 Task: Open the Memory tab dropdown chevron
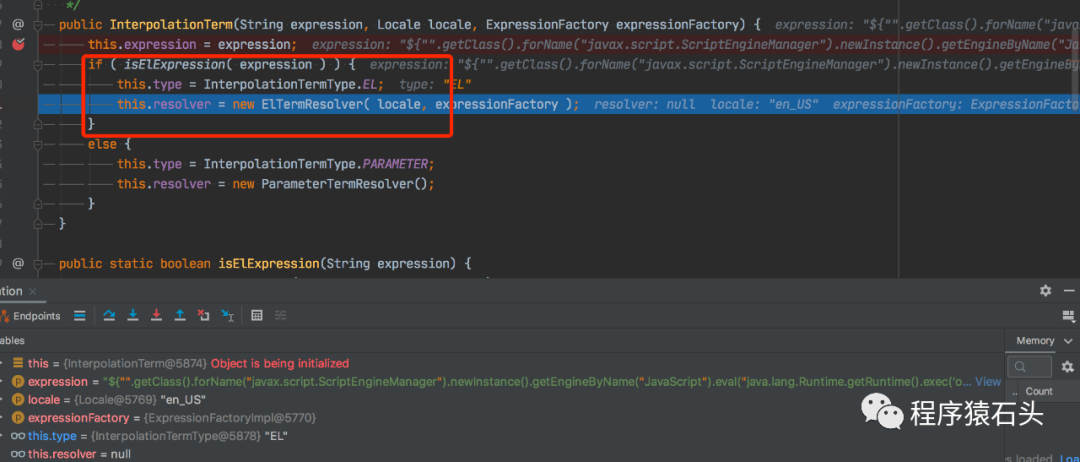pos(1068,341)
